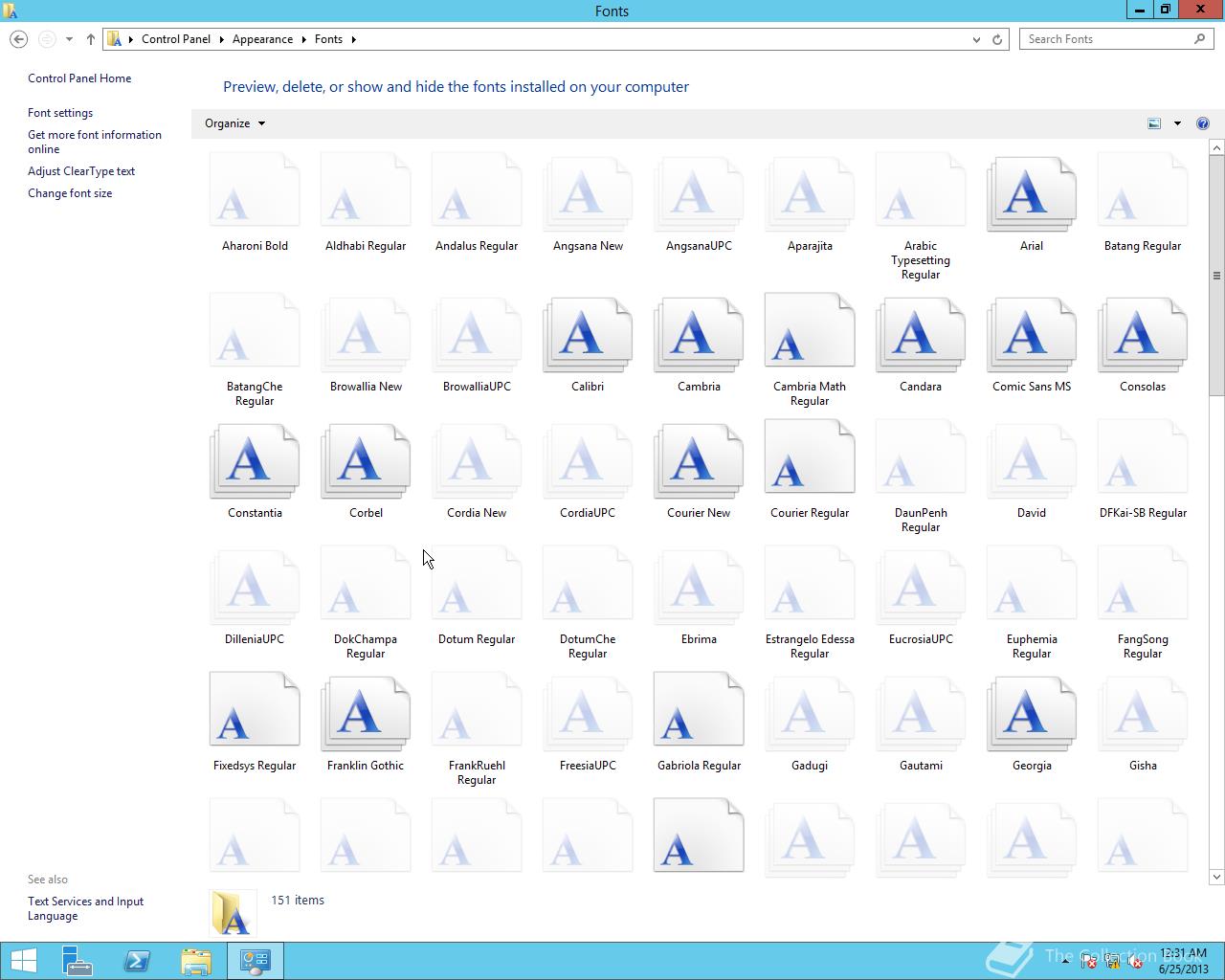The image size is (1225, 980).
Task: Launch Server Manager from taskbar
Action: click(x=78, y=961)
